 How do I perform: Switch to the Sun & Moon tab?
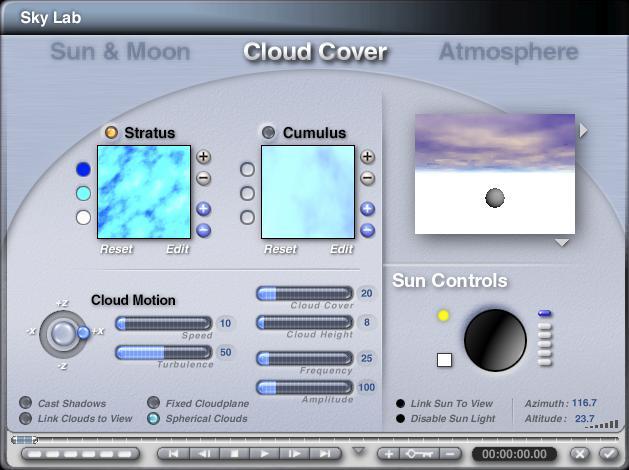pos(120,52)
